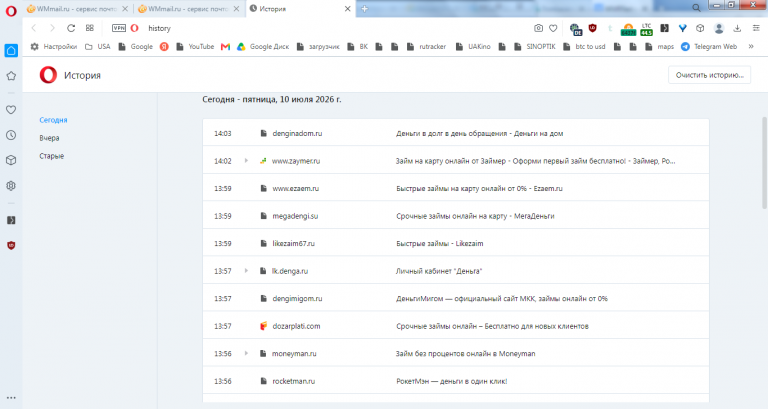Switch to the first WMmail.ru tab

click(77, 9)
